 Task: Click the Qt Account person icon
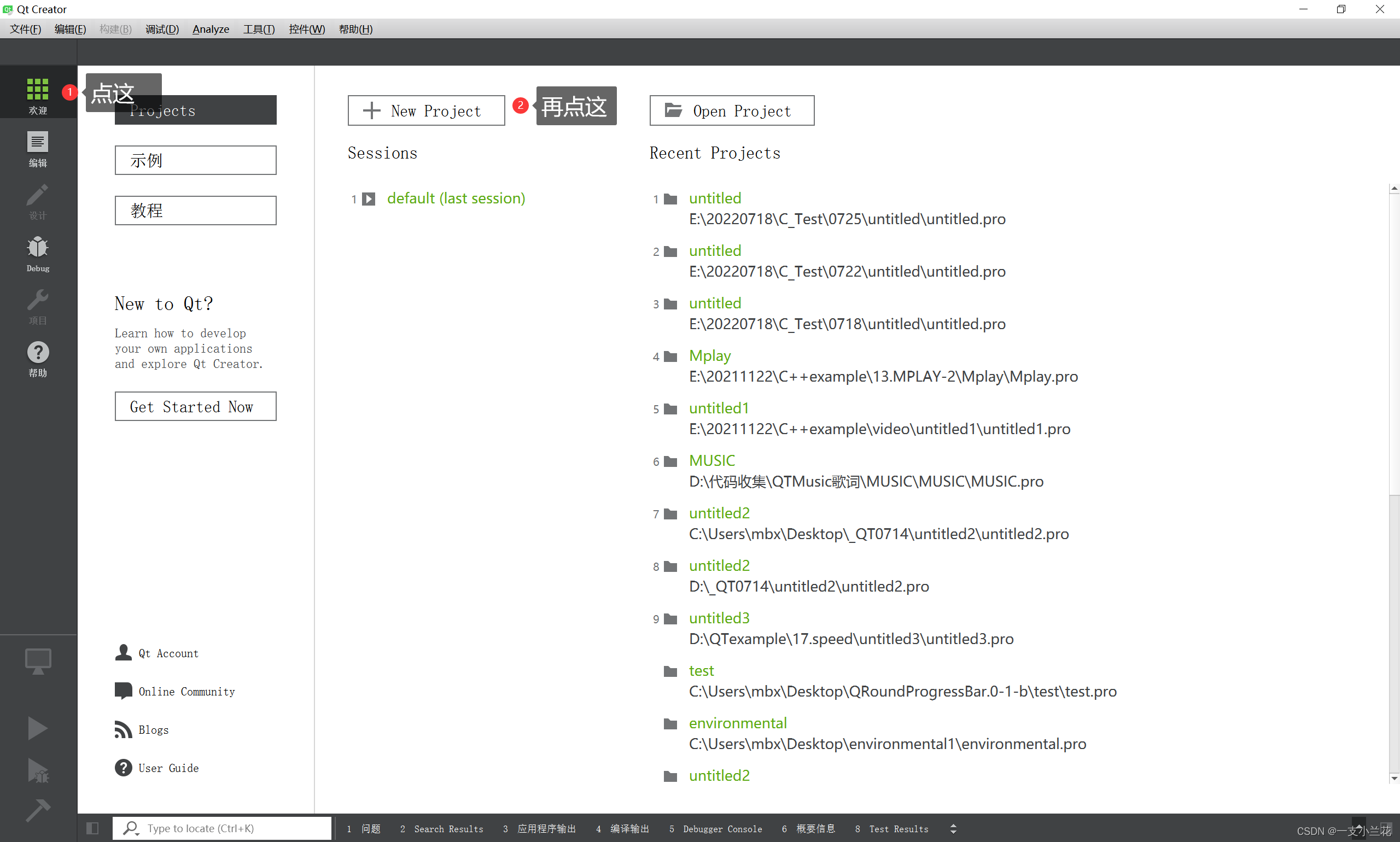(x=123, y=652)
